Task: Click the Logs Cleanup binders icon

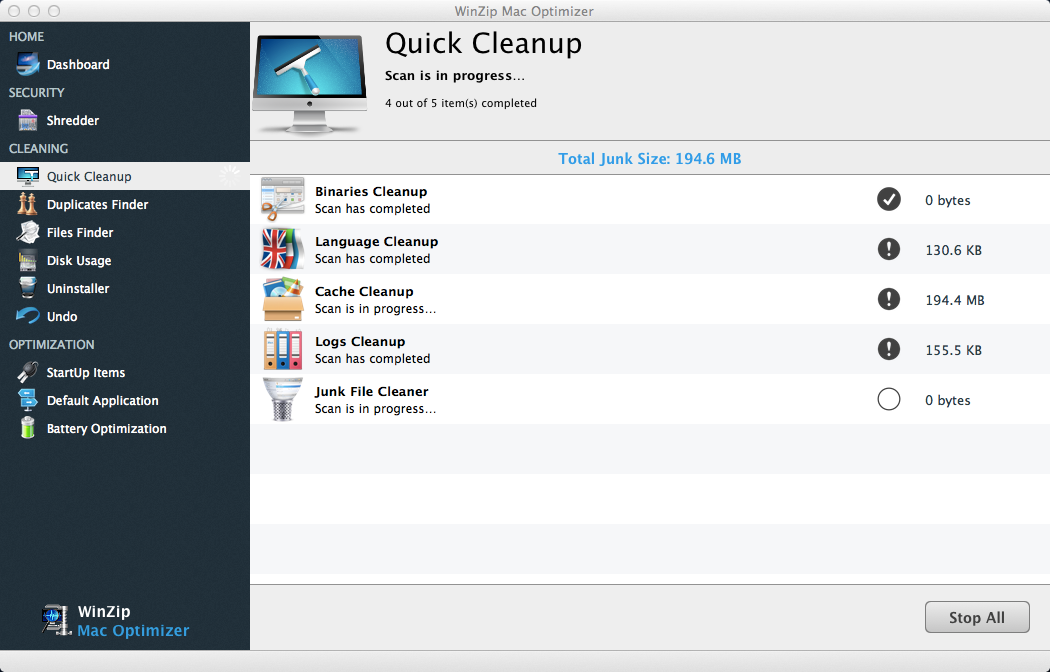Action: [282, 350]
